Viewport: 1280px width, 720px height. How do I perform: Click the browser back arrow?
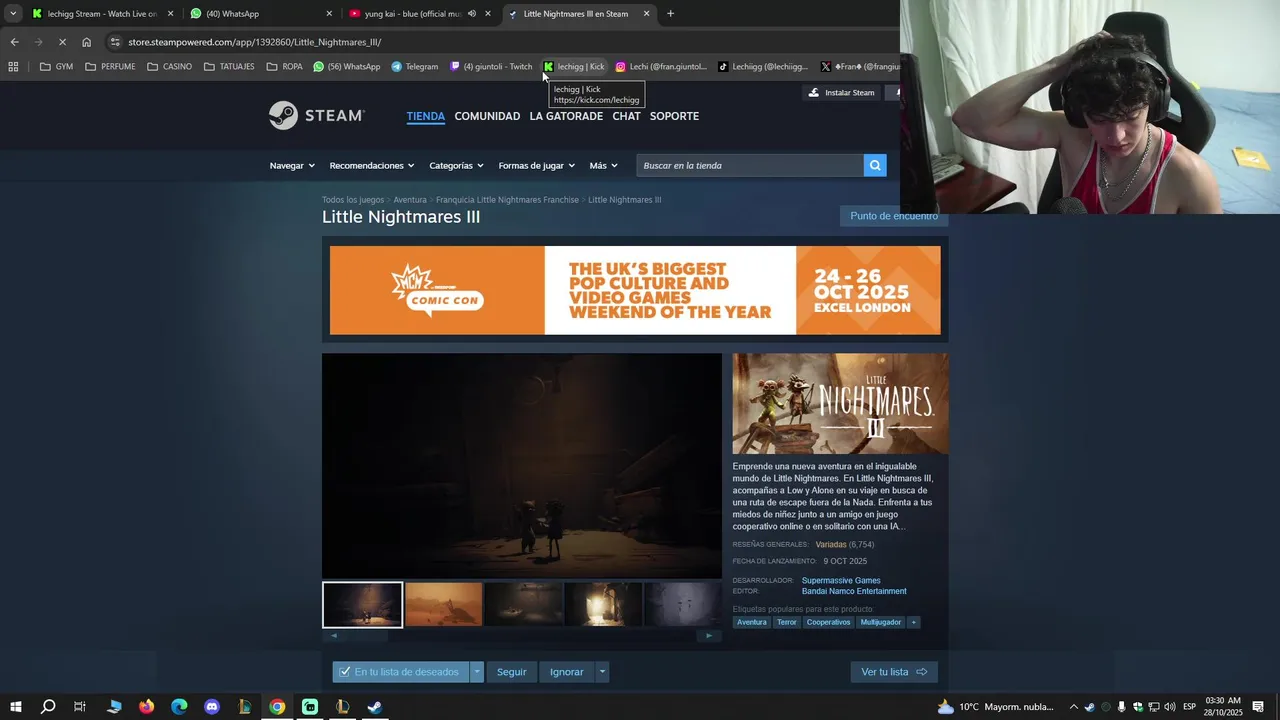coord(14,42)
